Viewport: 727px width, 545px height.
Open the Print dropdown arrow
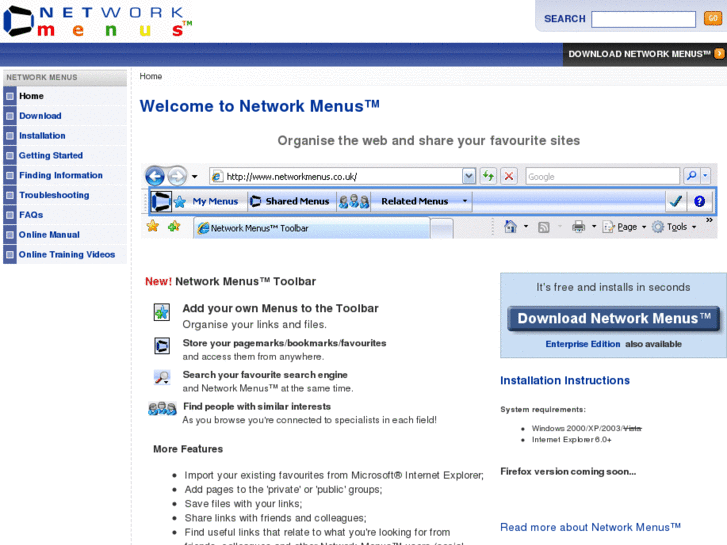coord(593,226)
